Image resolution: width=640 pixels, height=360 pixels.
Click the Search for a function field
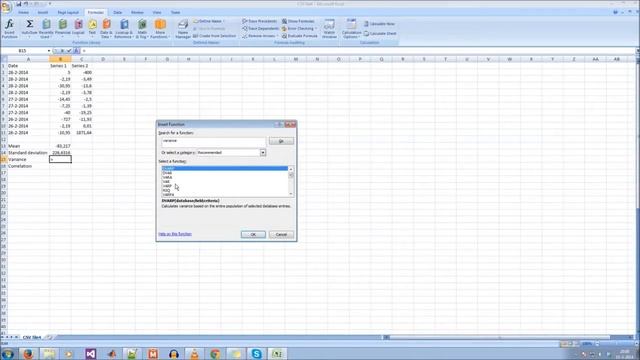pos(213,141)
